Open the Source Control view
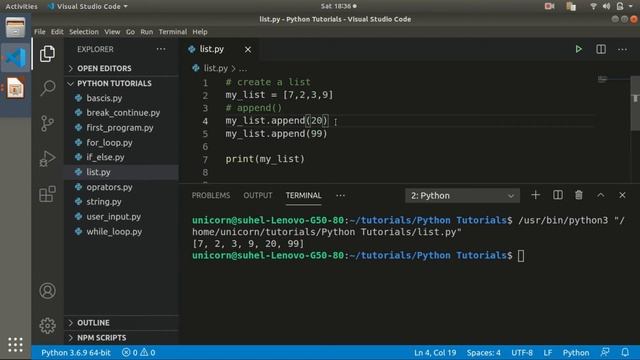The height and width of the screenshot is (360, 640). tap(47, 123)
